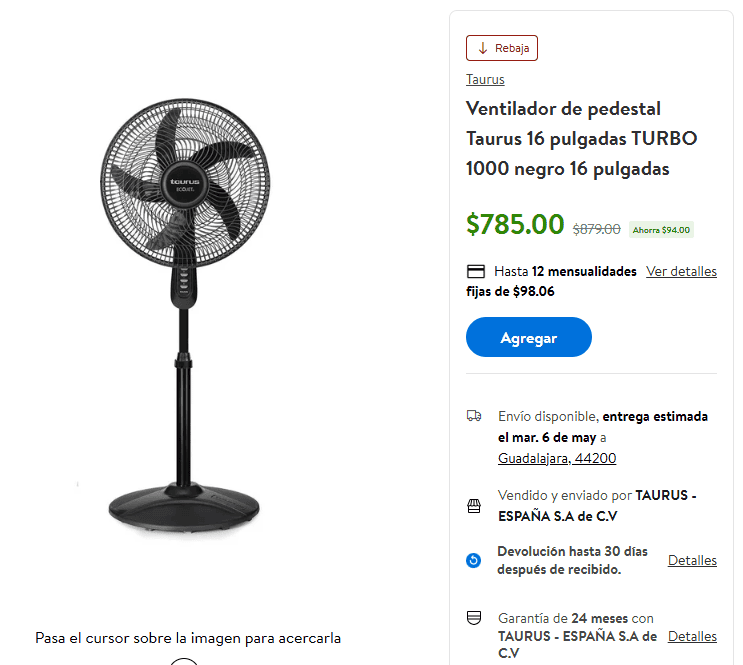Image resolution: width=743 pixels, height=665 pixels.
Task: Click the Rebaja badge
Action: [502, 48]
